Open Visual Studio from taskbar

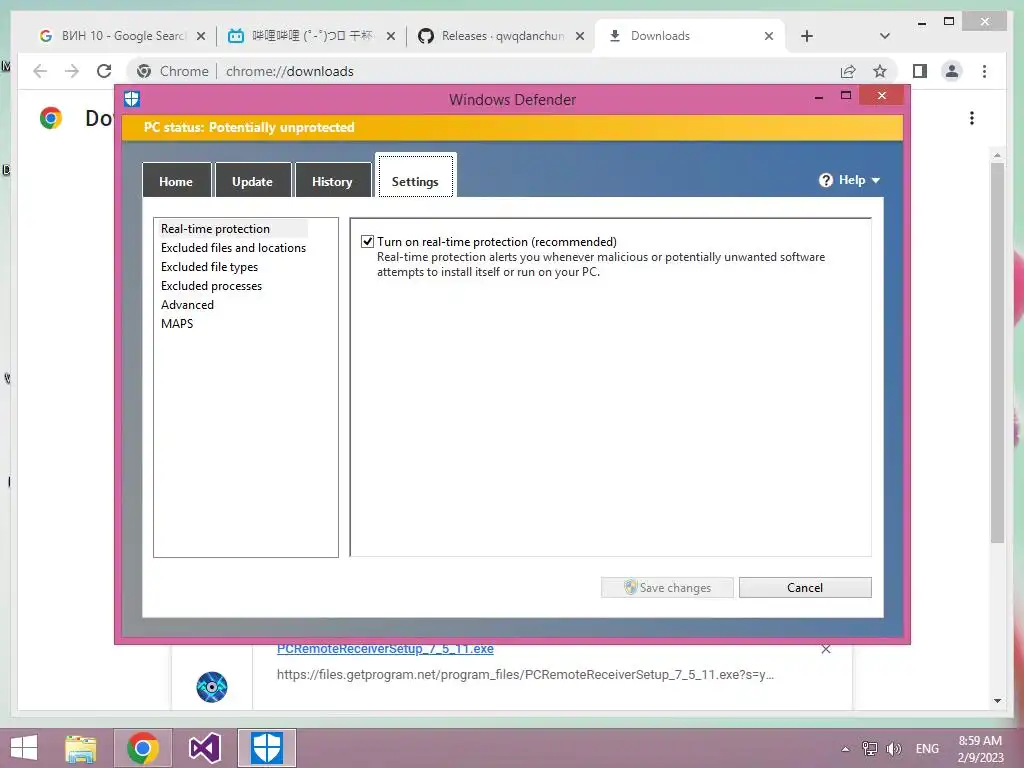tap(205, 748)
